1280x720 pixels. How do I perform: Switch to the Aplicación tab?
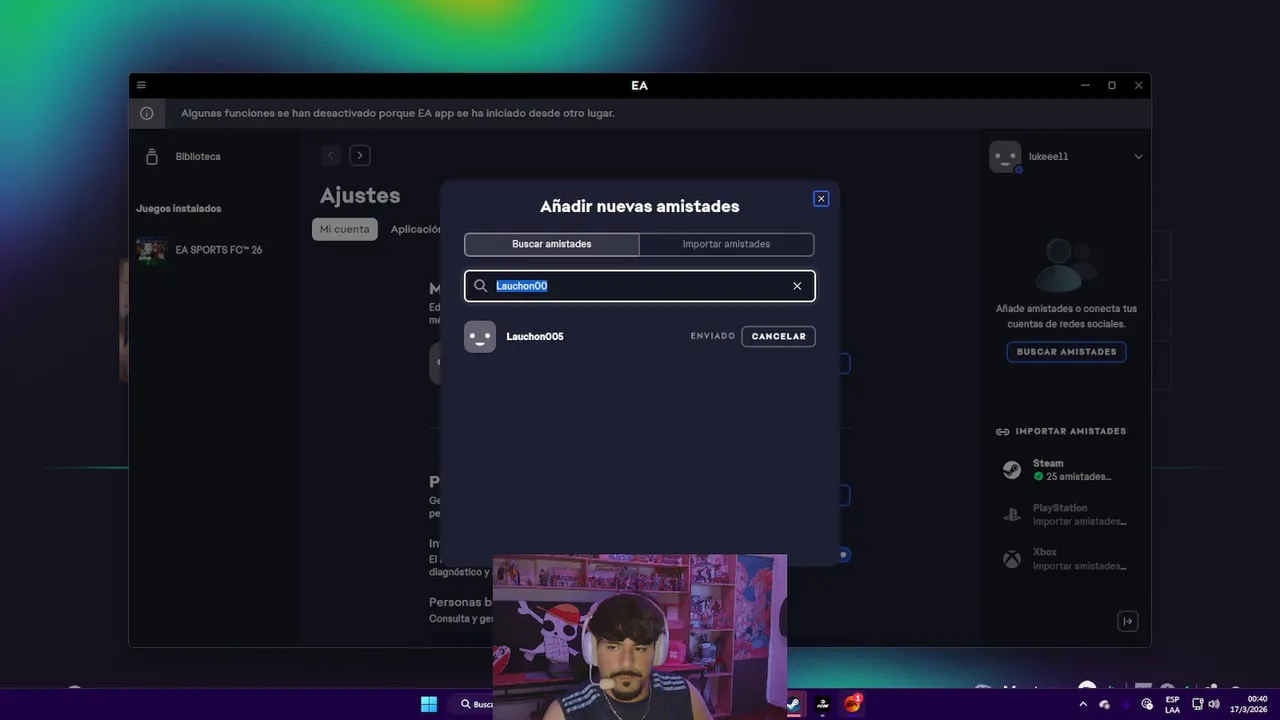point(415,229)
